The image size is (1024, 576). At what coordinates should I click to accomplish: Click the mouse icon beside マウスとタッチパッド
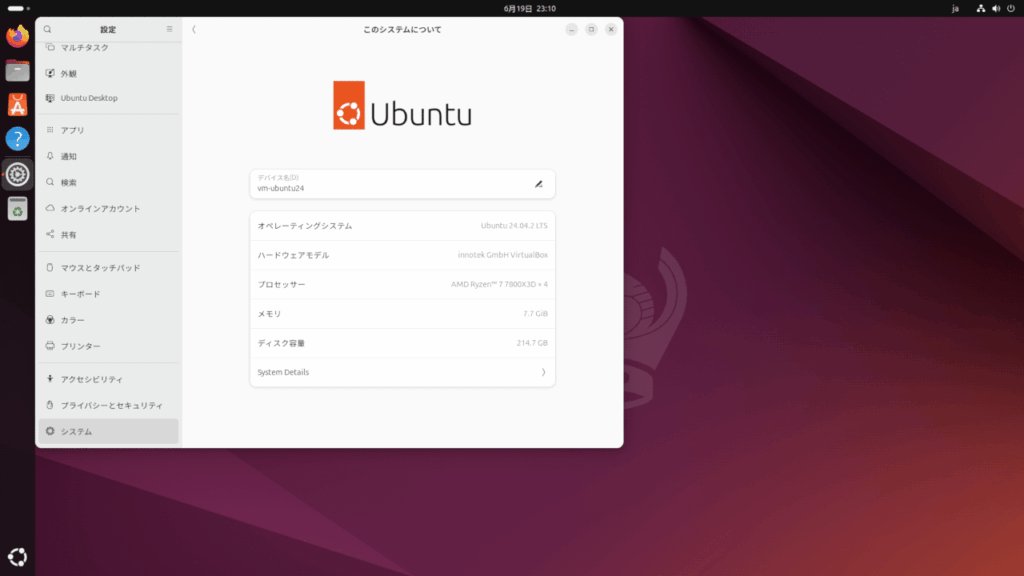point(50,268)
